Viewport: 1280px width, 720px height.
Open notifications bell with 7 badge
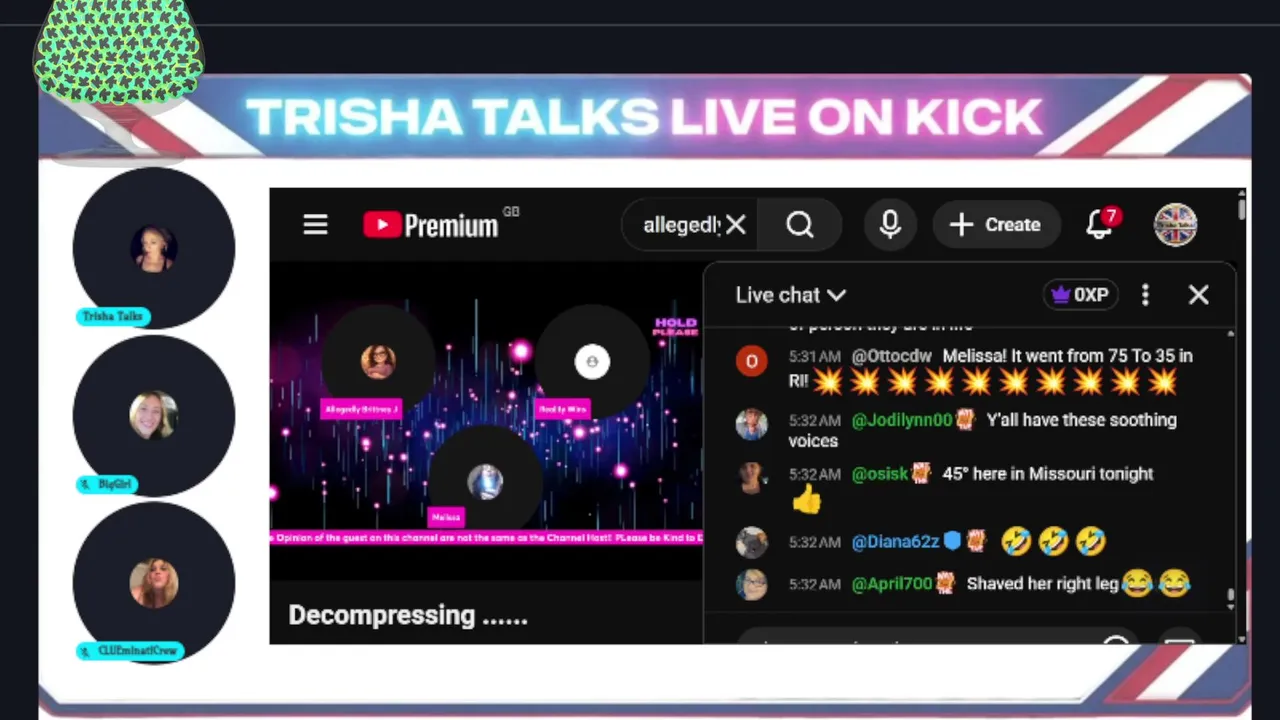[x=1101, y=223]
